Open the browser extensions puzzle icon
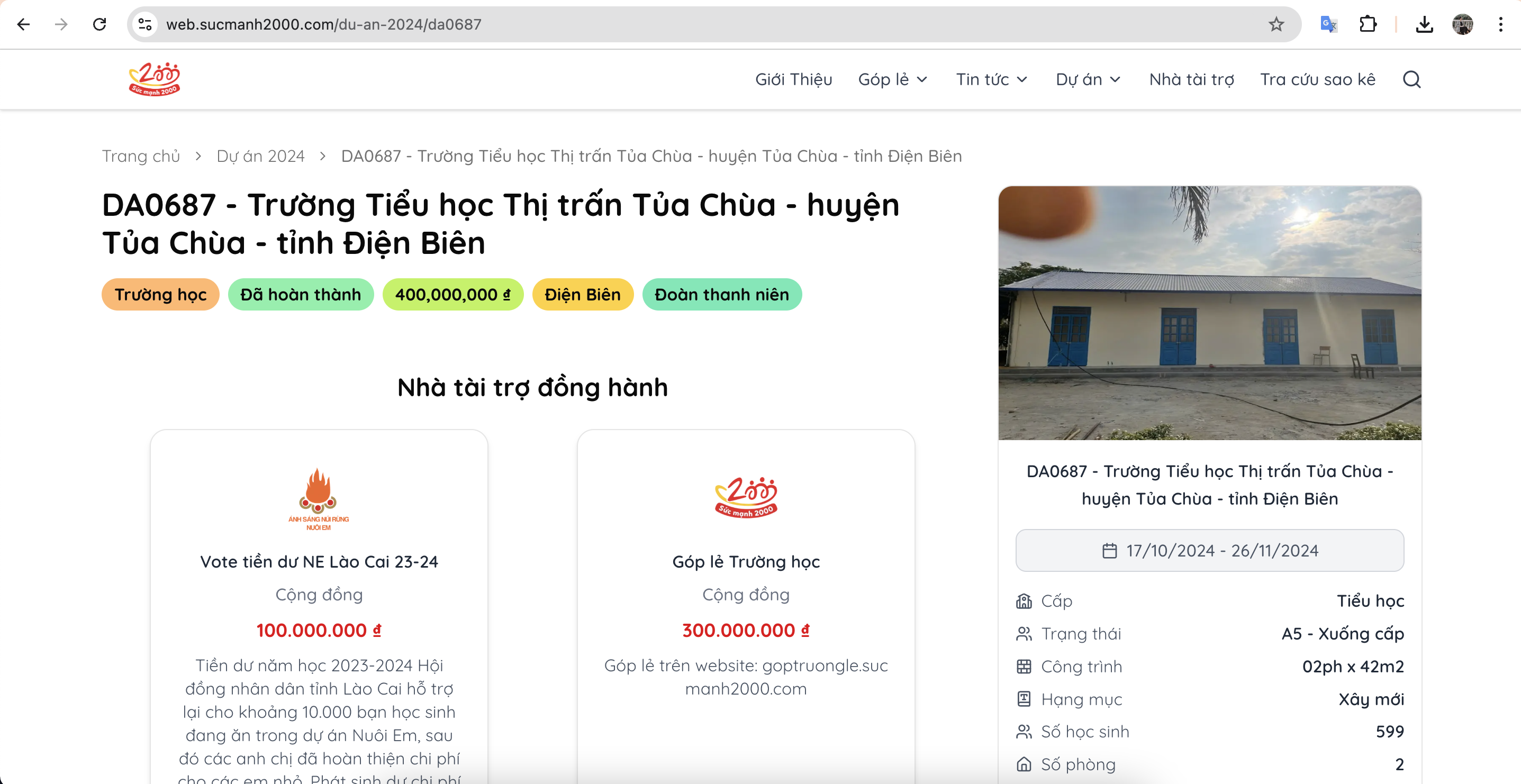The width and height of the screenshot is (1521, 784). pos(1368,24)
